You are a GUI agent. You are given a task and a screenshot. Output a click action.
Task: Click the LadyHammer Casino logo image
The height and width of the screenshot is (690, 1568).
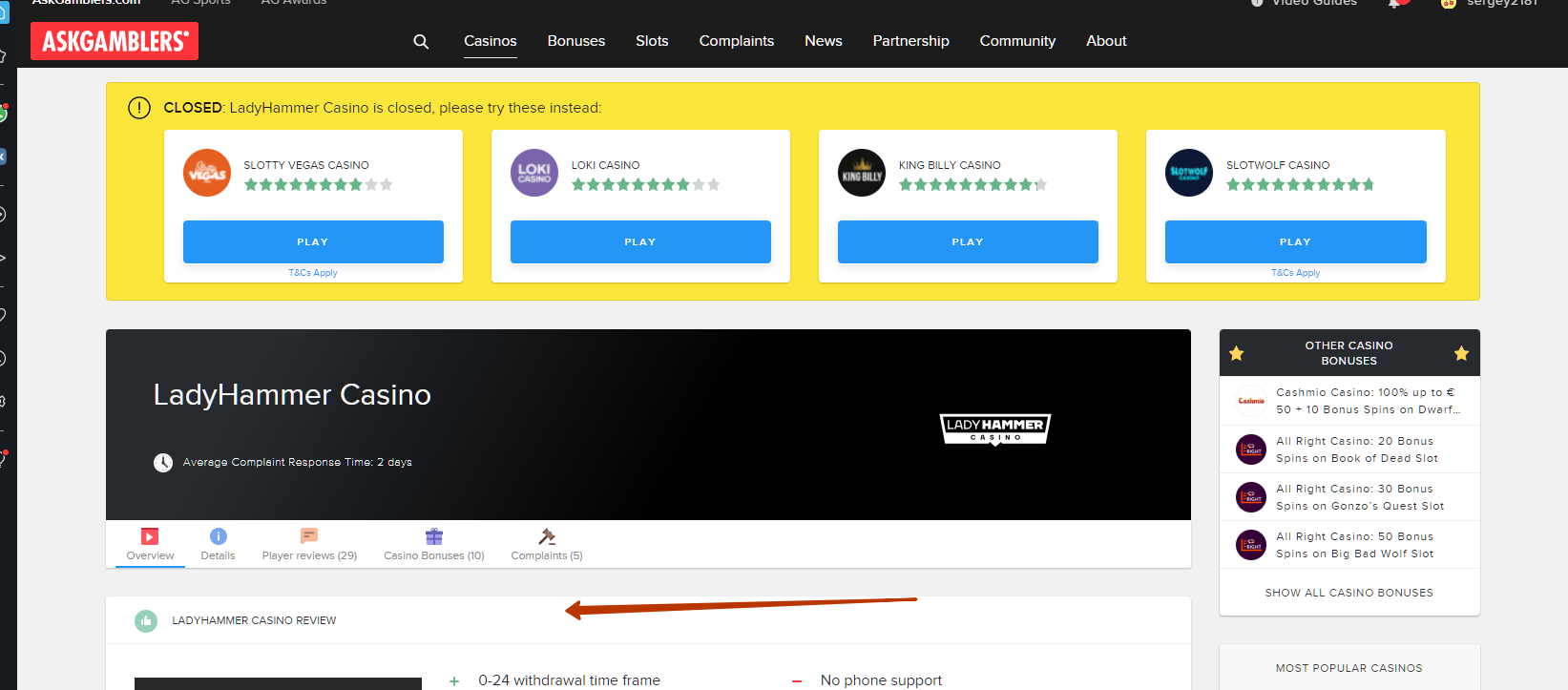tap(994, 429)
